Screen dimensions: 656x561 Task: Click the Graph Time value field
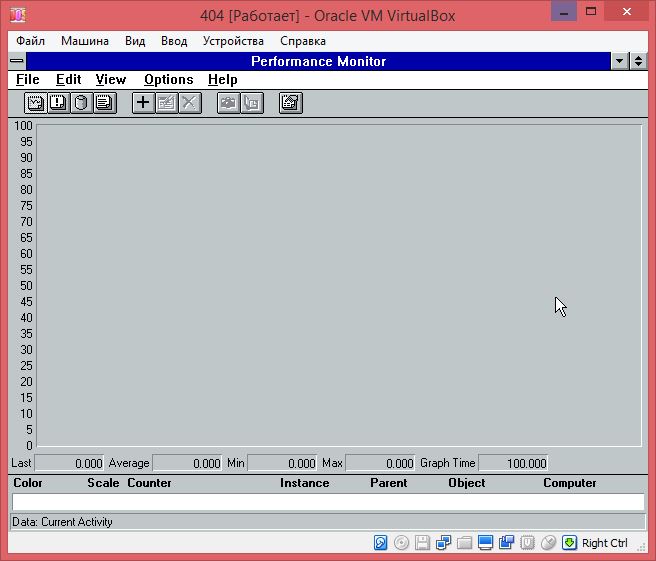(513, 463)
